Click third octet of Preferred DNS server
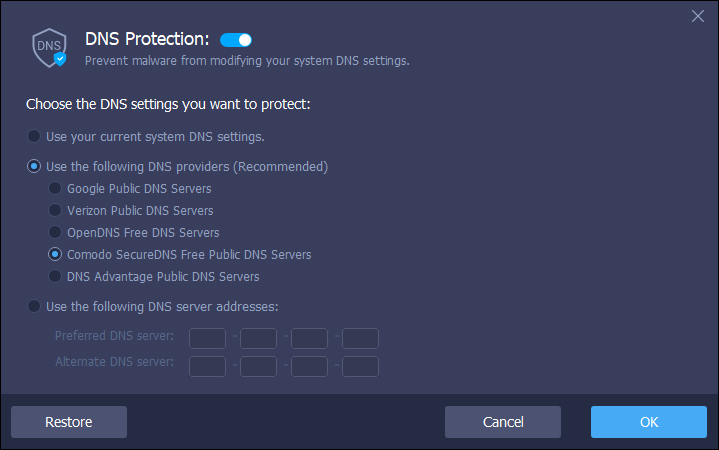719x450 pixels. 309,338
